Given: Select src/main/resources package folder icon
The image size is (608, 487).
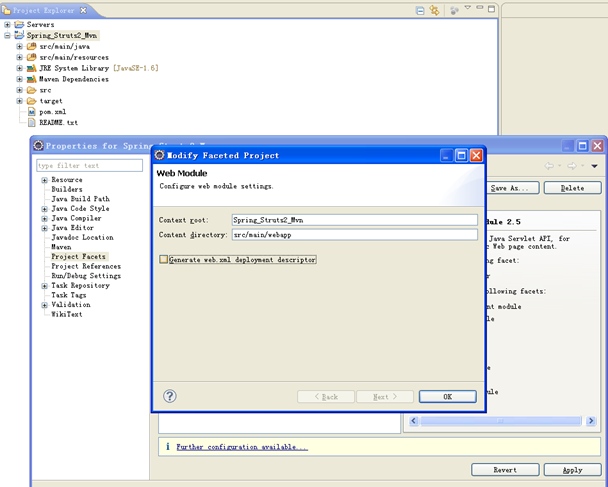Looking at the screenshot, I should point(31,57).
